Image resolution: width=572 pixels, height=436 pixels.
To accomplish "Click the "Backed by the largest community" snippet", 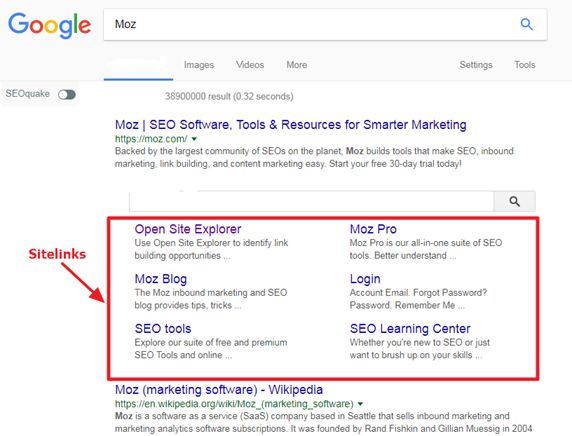I will [x=314, y=158].
